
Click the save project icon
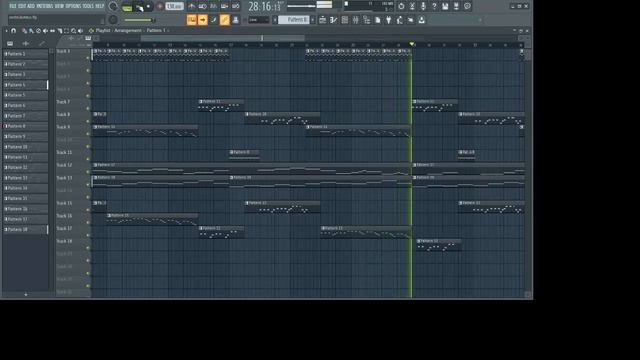point(445,6)
